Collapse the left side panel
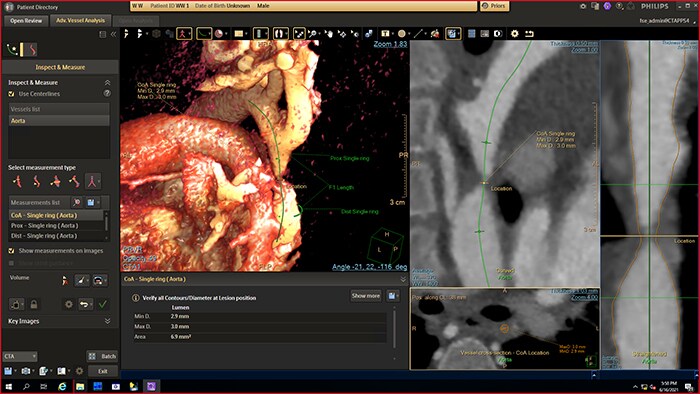 click(114, 34)
